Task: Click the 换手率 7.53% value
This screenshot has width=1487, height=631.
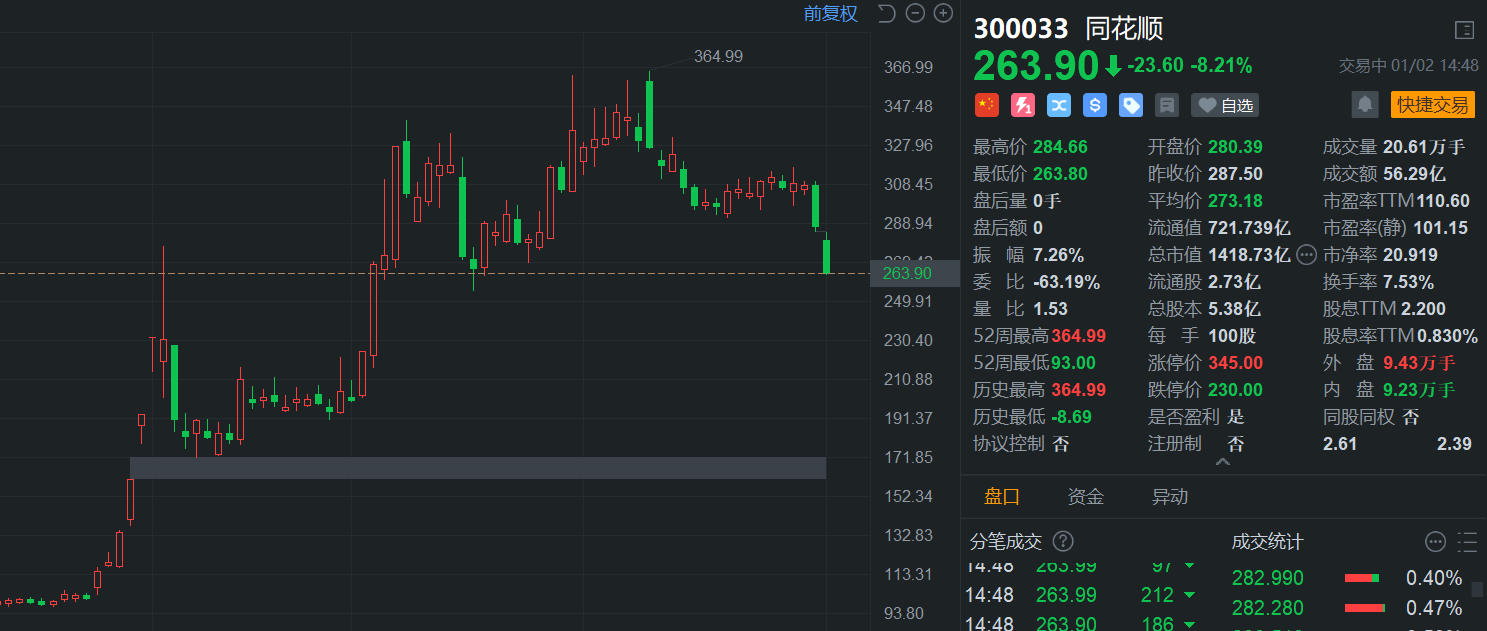Action: coord(1408,282)
